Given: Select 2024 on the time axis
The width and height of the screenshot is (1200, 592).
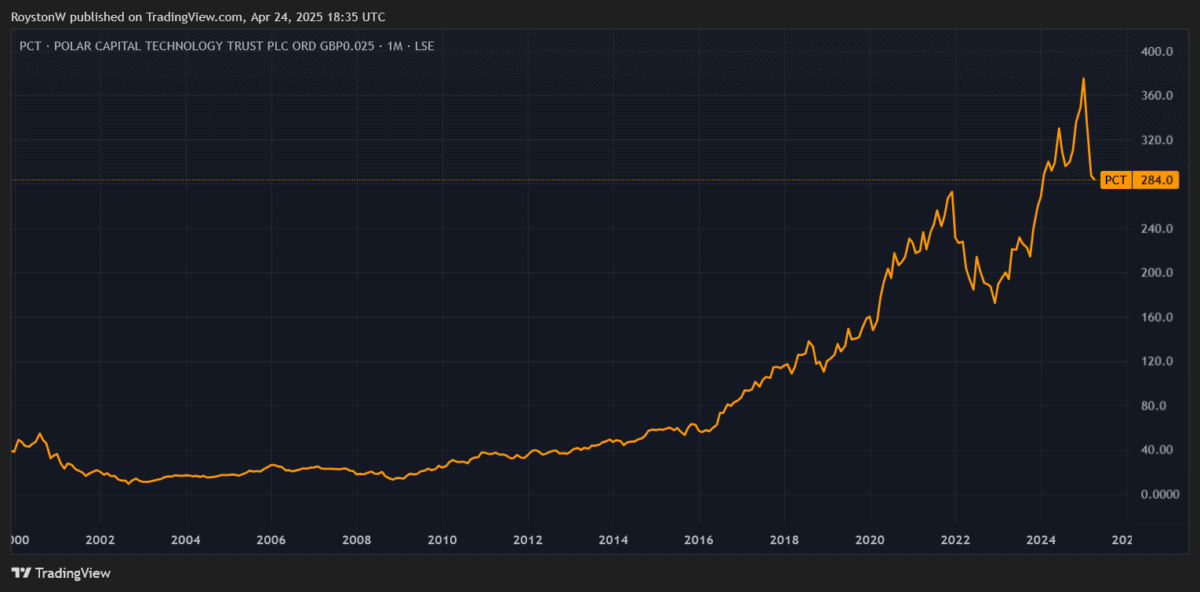Looking at the screenshot, I should pyautogui.click(x=1041, y=540).
